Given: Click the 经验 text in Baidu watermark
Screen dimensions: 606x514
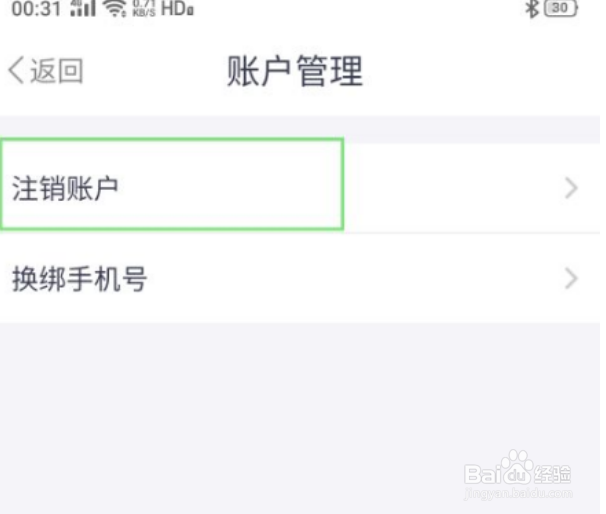Looking at the screenshot, I should tap(552, 474).
